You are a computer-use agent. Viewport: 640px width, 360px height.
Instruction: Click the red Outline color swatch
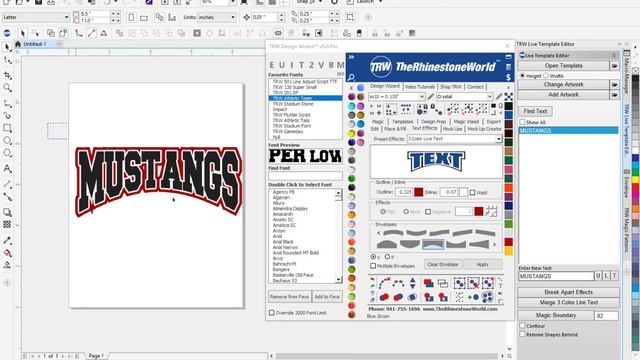click(418, 192)
